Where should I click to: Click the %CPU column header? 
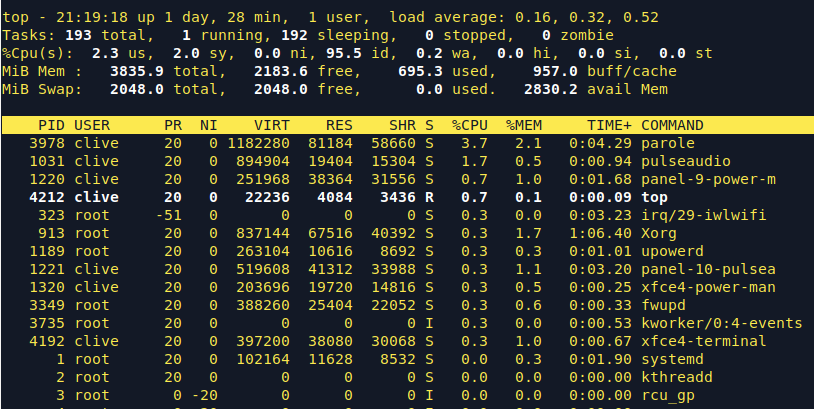click(x=469, y=126)
